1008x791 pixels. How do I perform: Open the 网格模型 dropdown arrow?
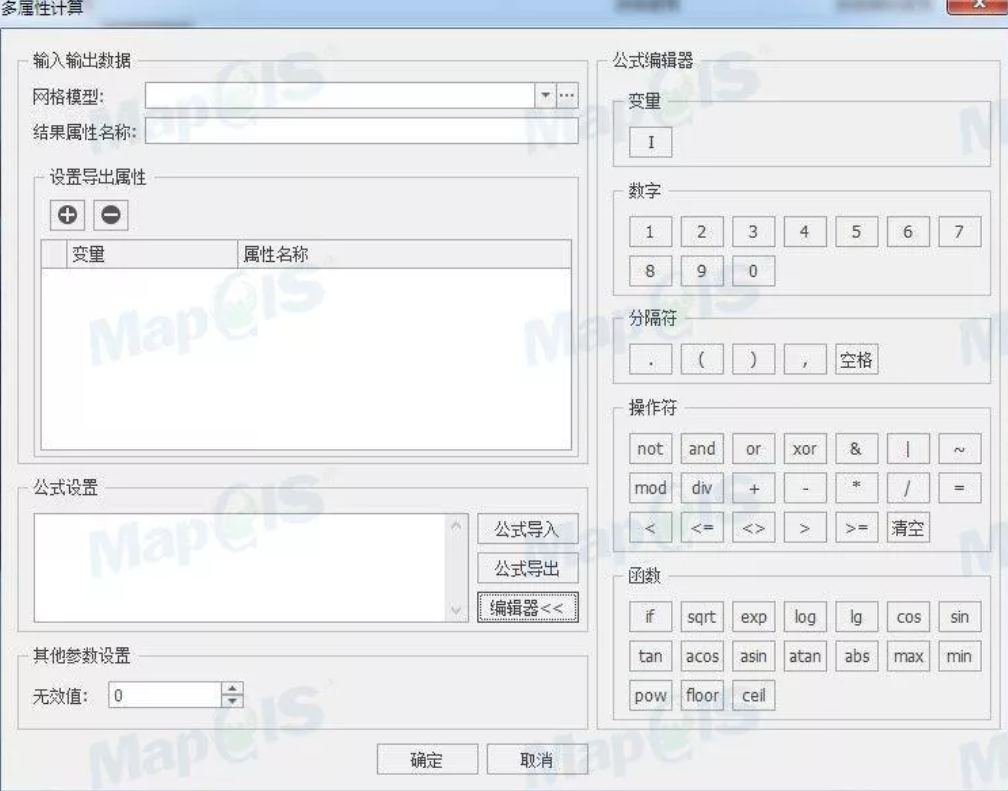545,95
